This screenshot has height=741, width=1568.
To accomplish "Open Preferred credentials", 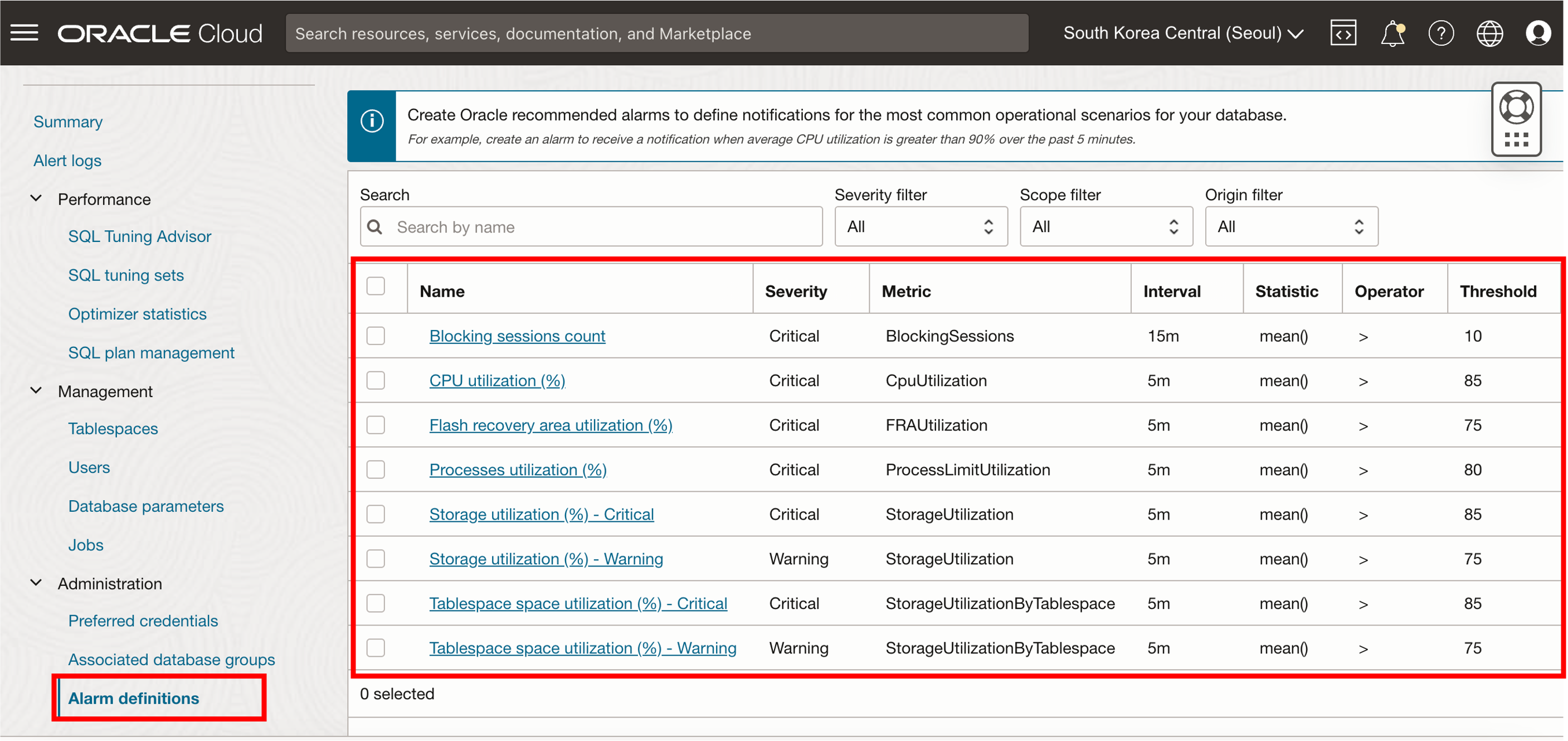I will coord(143,621).
